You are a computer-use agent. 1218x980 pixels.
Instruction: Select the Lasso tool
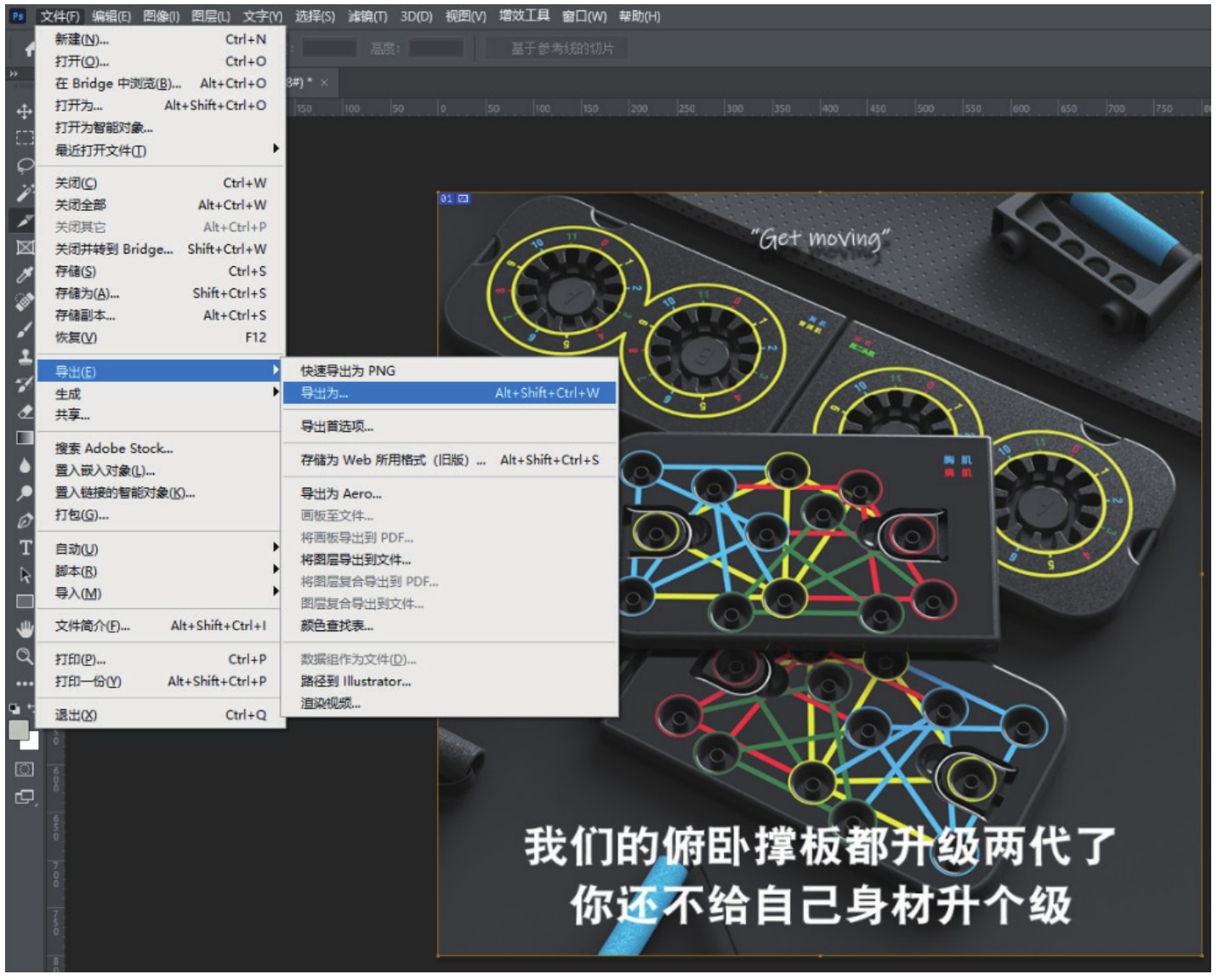[25, 165]
